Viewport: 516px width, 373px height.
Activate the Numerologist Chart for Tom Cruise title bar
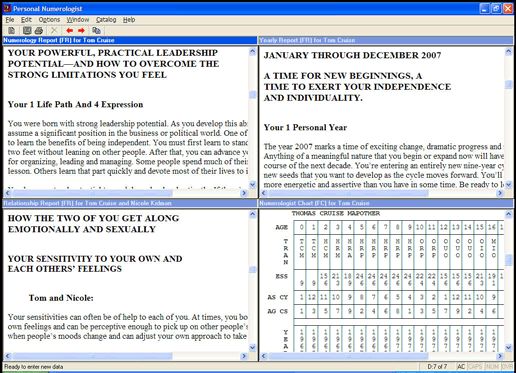(386, 203)
